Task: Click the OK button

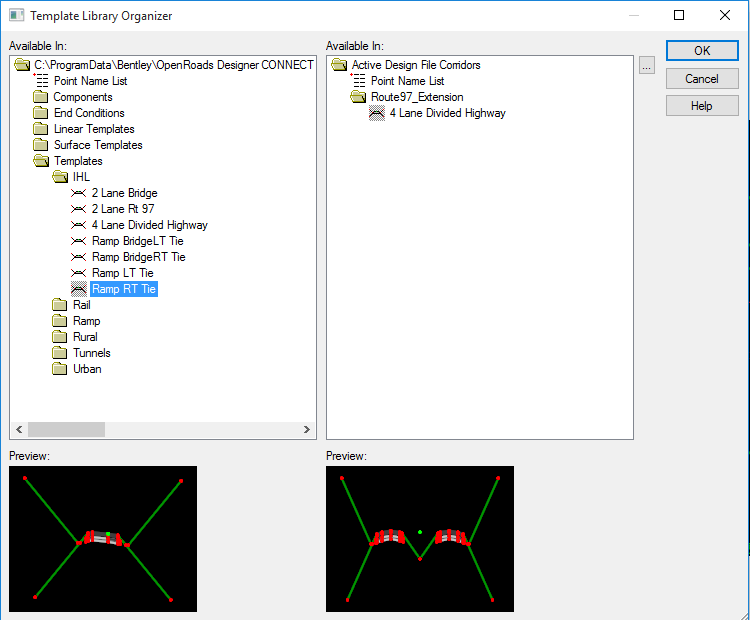Action: pos(702,51)
